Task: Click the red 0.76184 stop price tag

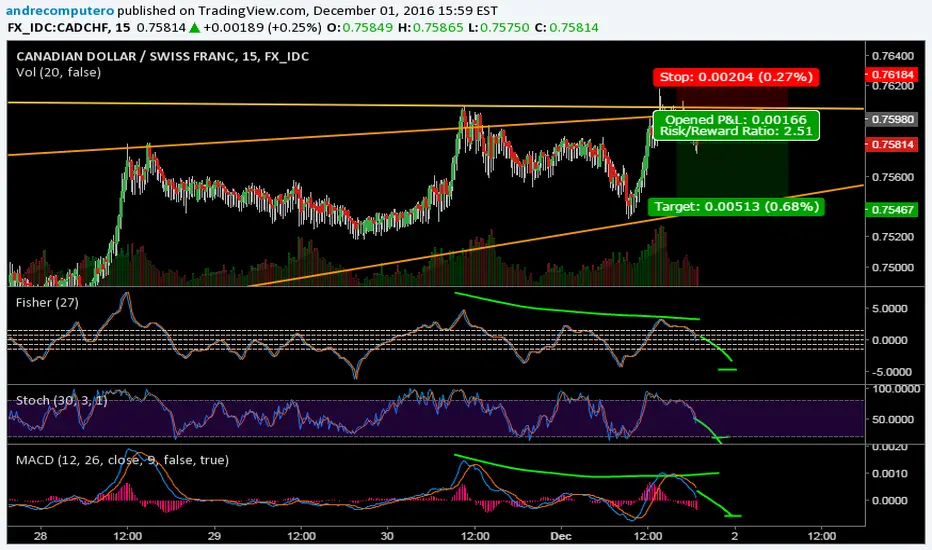Action: [892, 74]
